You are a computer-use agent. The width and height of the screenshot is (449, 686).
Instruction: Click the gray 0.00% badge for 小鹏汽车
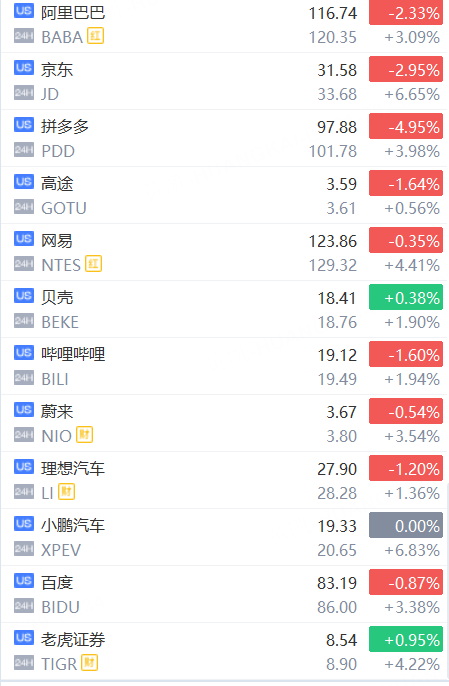[406, 525]
